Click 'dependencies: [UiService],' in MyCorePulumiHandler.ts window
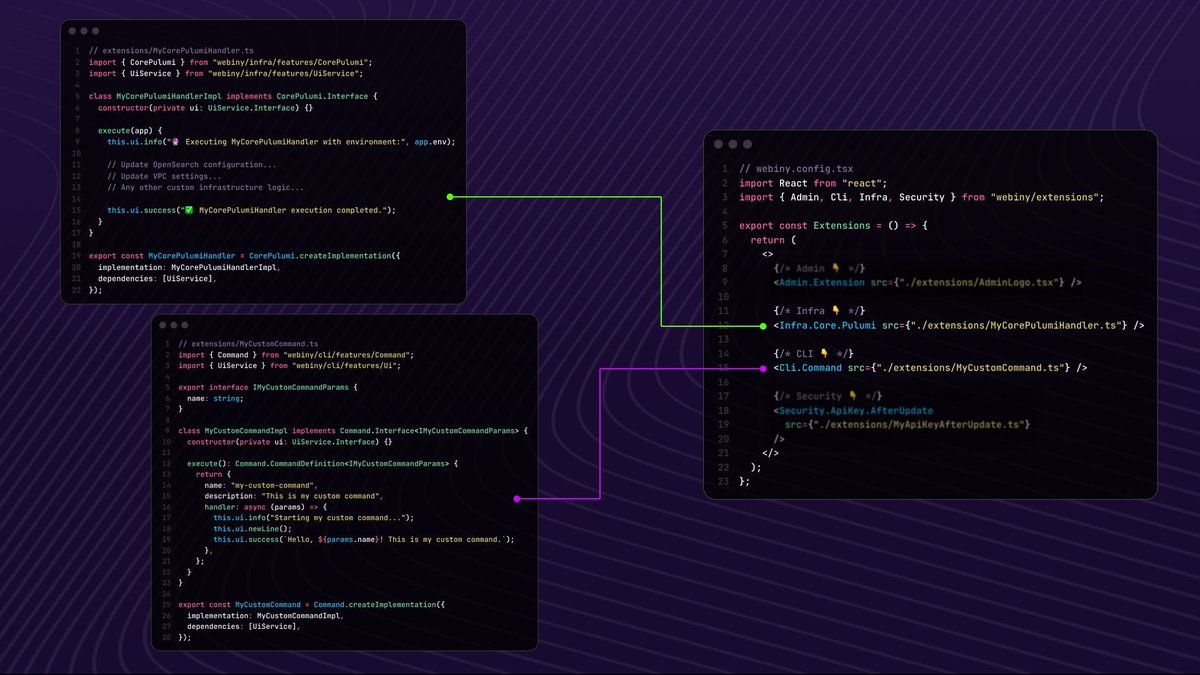 pos(157,279)
